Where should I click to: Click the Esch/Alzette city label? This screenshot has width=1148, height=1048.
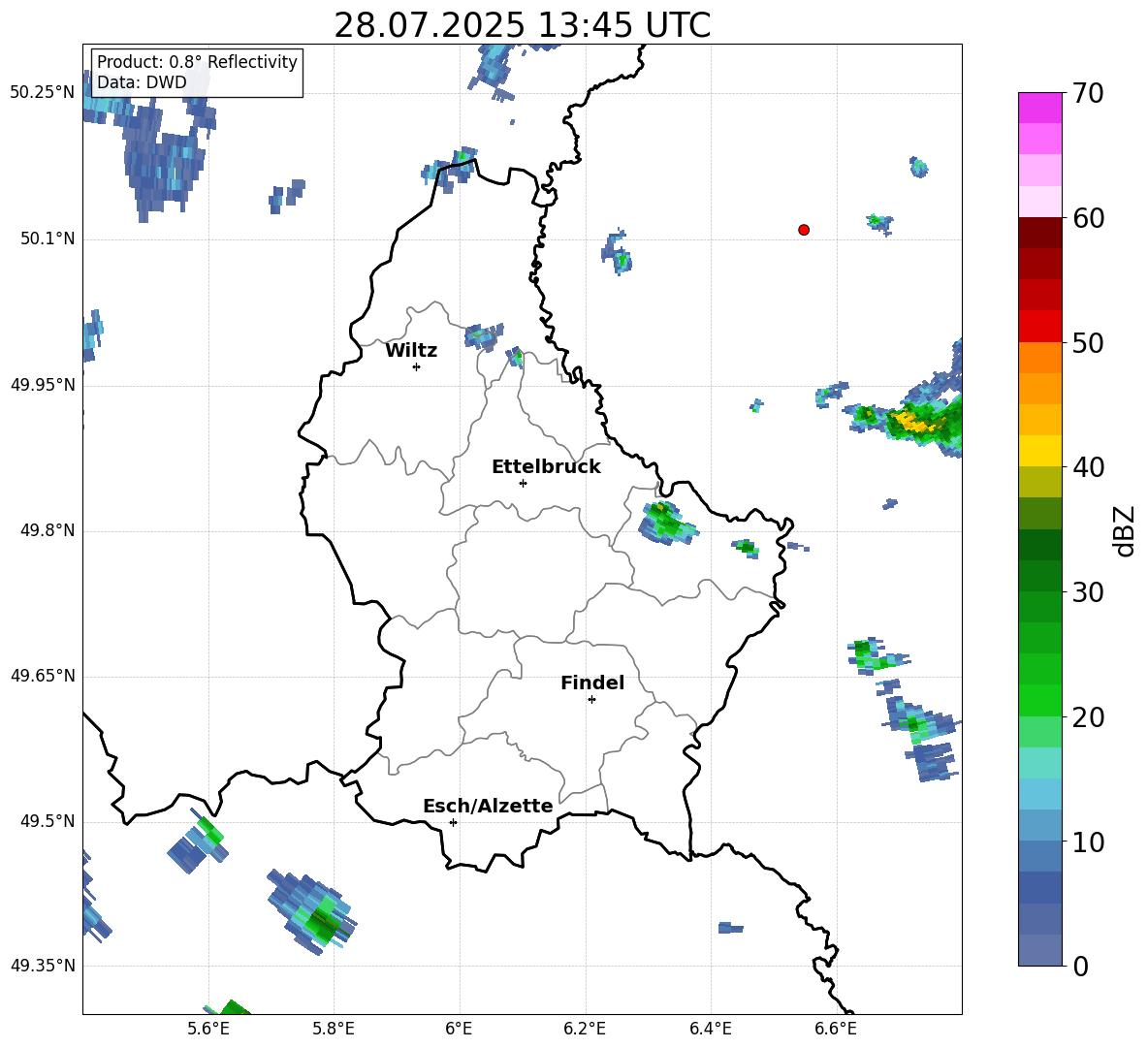pos(488,806)
